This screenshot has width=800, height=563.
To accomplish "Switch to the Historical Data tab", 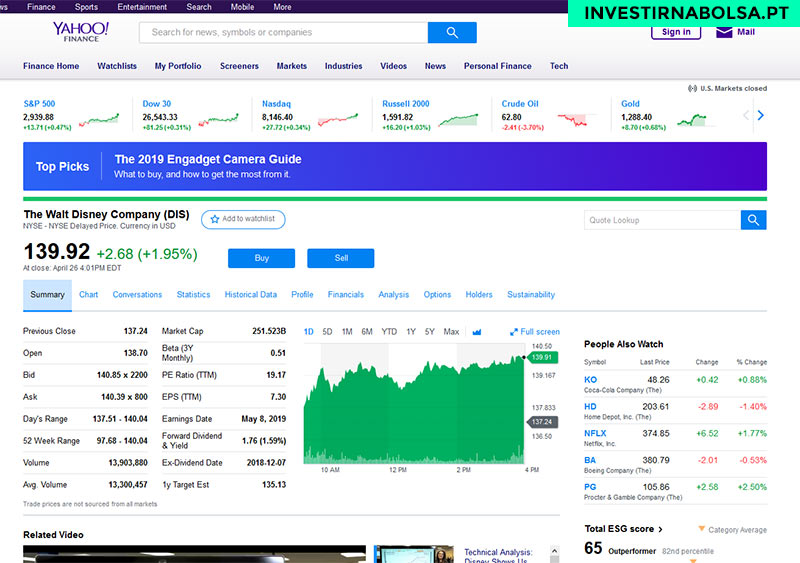I will [x=251, y=295].
